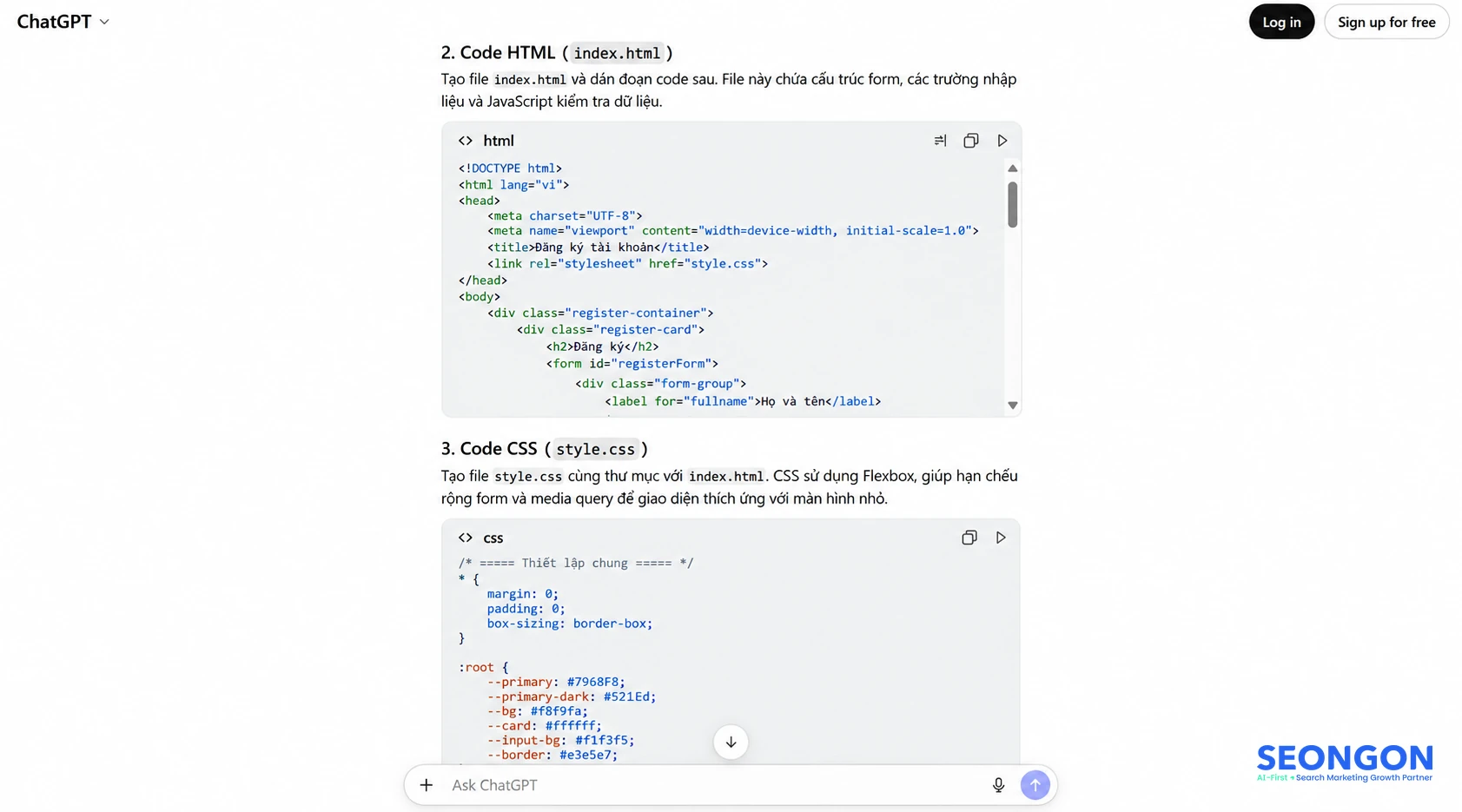Click the "box-sizing: border-box;" css line
Screen dimensions: 1462x812
(x=570, y=624)
